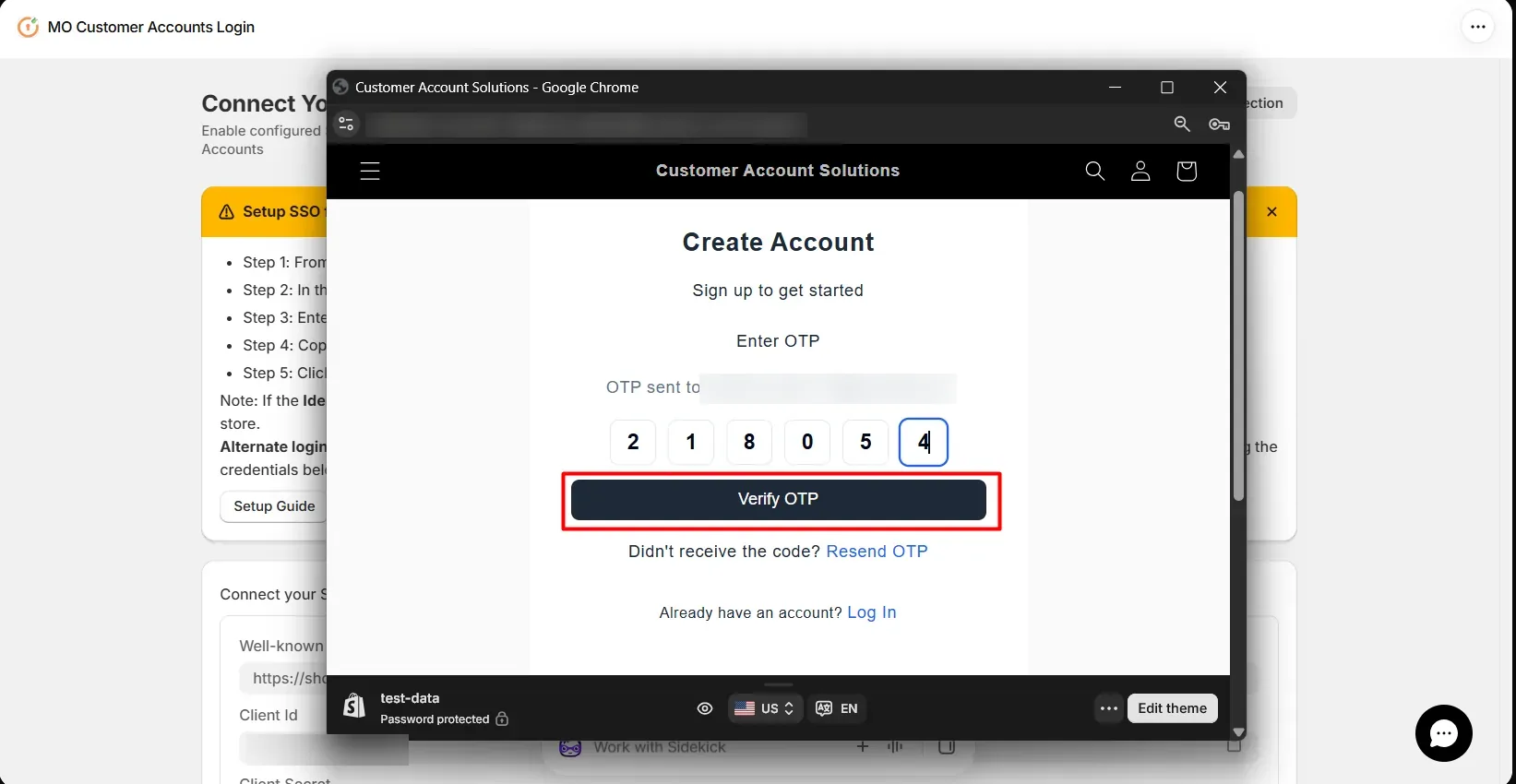This screenshot has height=784, width=1516.
Task: Select the last OTP digit box
Action: (x=924, y=442)
